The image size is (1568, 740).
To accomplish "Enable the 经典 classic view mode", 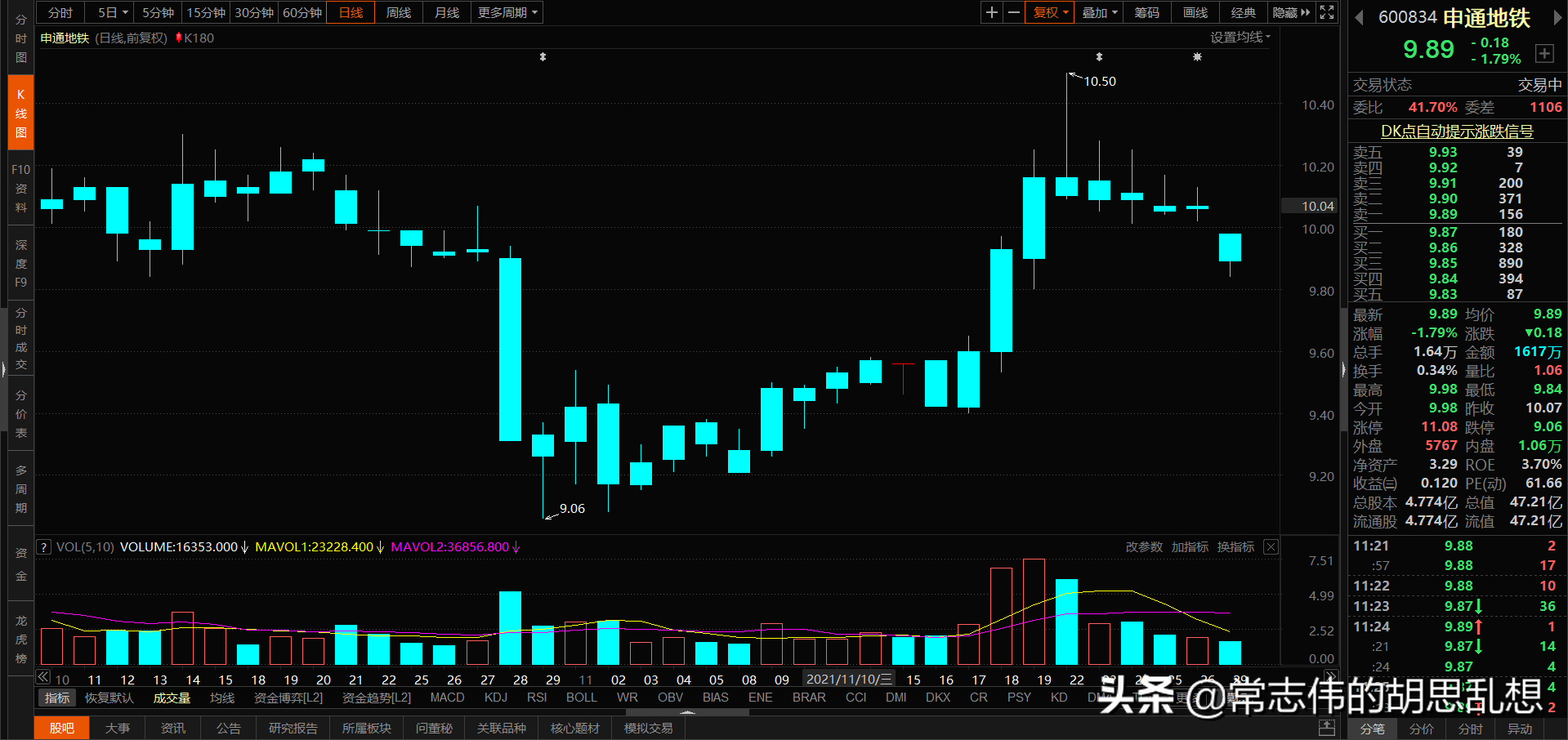I will pos(1243,12).
